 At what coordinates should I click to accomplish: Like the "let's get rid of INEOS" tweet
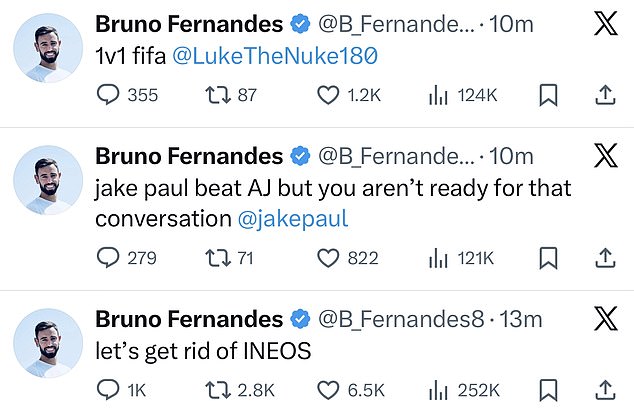[328, 390]
